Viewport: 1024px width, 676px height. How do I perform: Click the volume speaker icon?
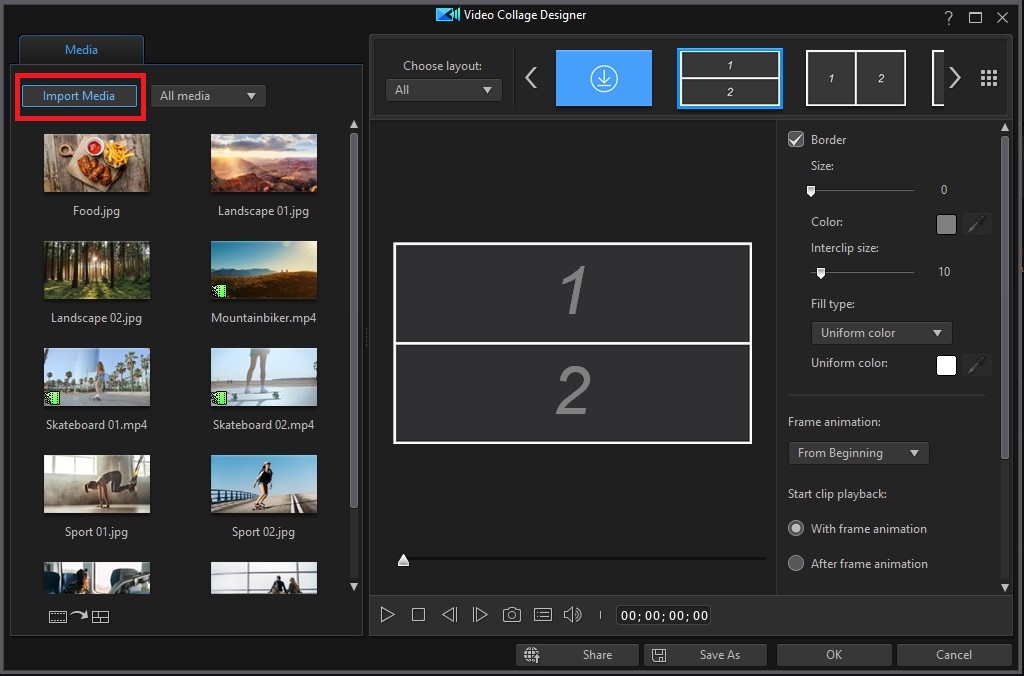pos(573,615)
